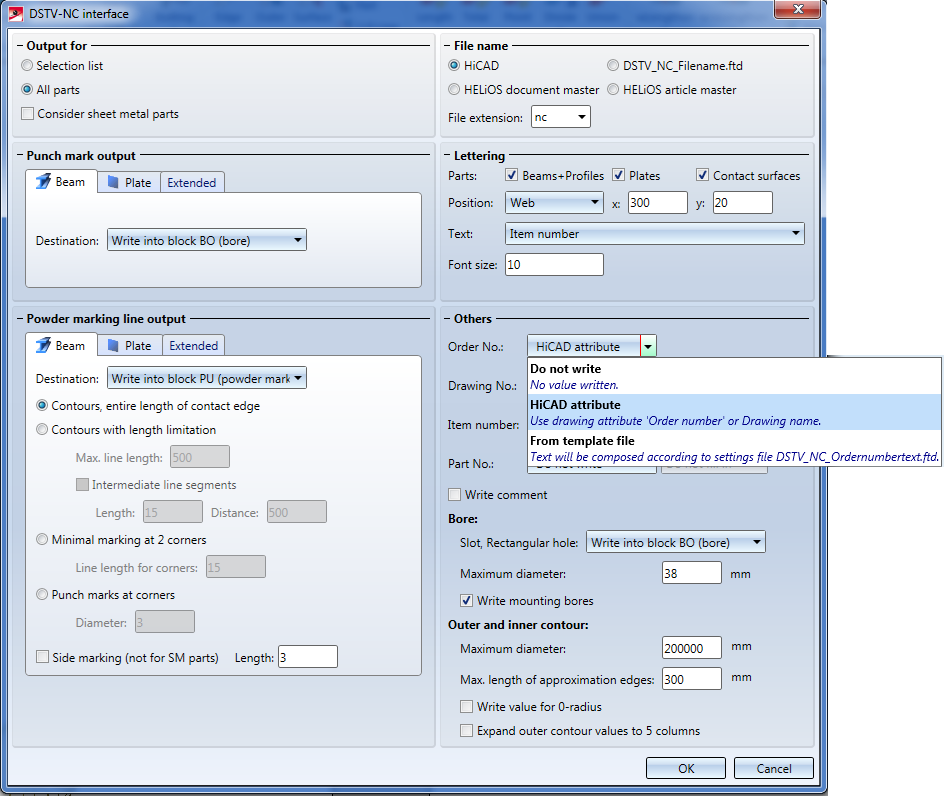The height and width of the screenshot is (796, 944).
Task: Select Punch marks at corners option
Action: coord(42,594)
